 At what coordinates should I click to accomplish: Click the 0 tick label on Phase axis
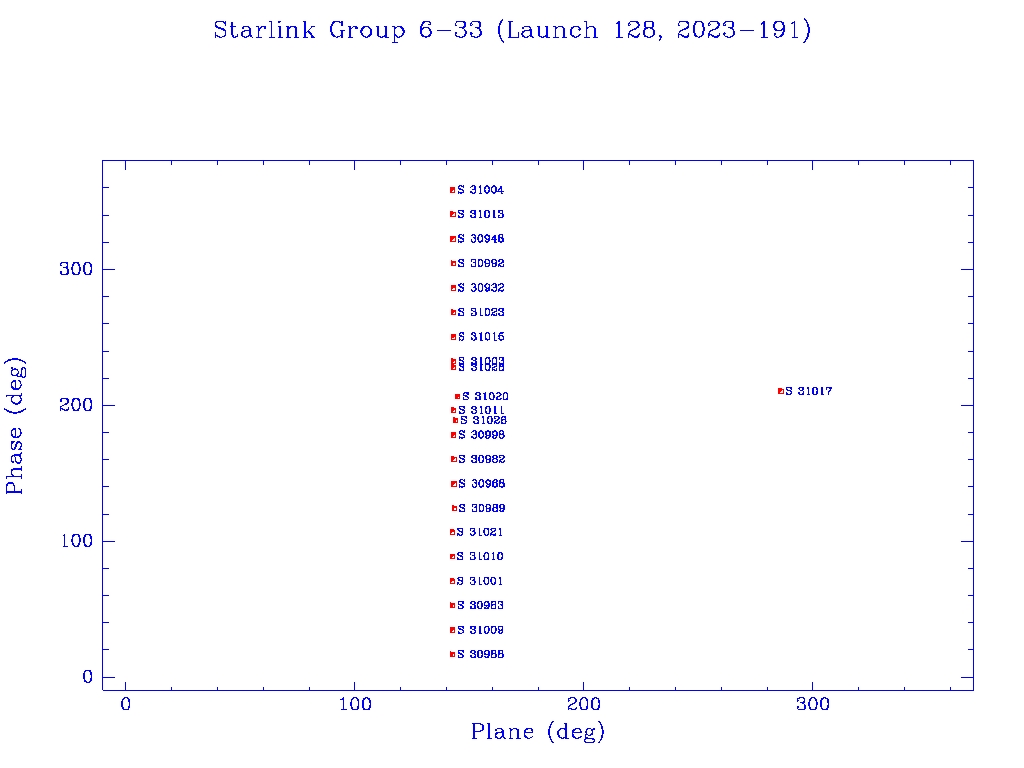pos(87,677)
